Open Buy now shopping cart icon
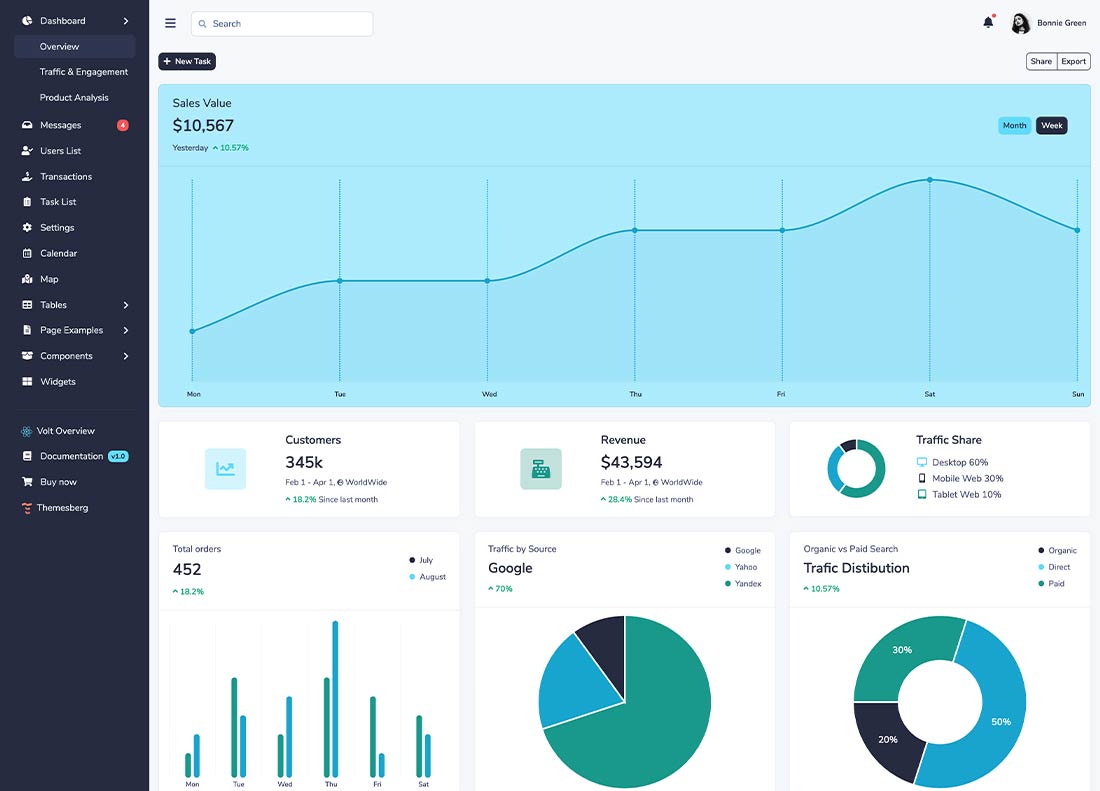This screenshot has height=791, width=1100. click(27, 482)
